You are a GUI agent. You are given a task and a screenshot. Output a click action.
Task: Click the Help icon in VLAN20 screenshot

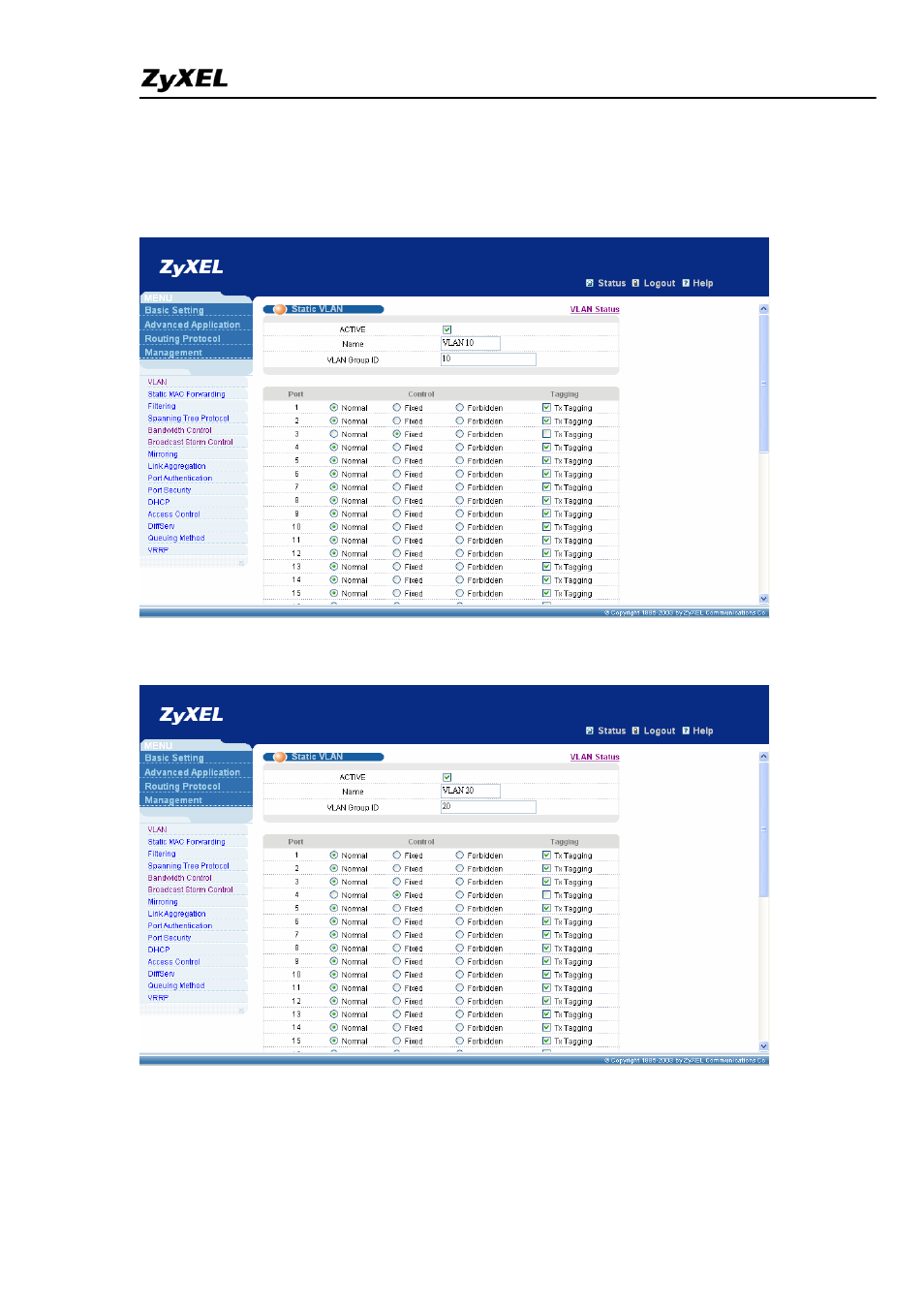point(686,732)
